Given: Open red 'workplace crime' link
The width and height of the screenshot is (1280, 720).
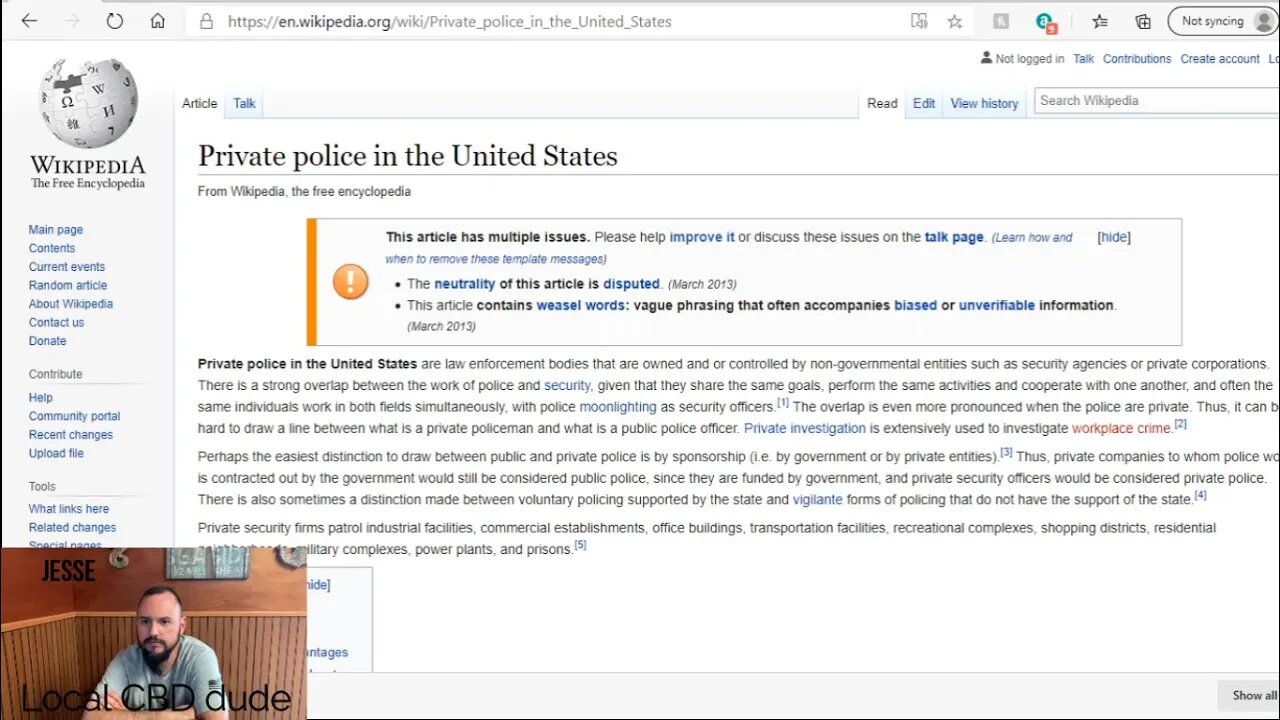Looking at the screenshot, I should click(1121, 428).
